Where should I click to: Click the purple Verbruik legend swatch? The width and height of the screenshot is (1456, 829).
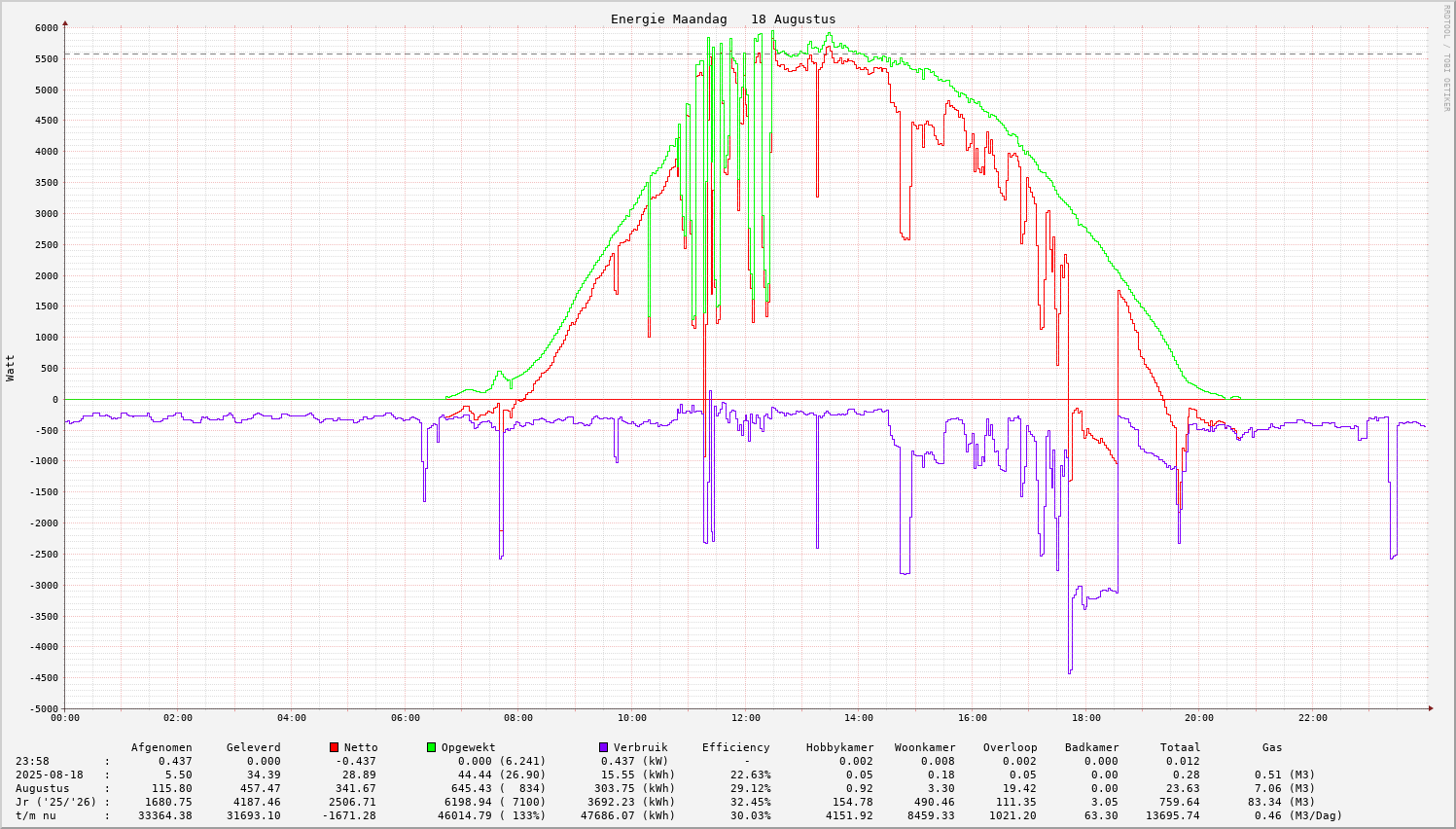(603, 747)
